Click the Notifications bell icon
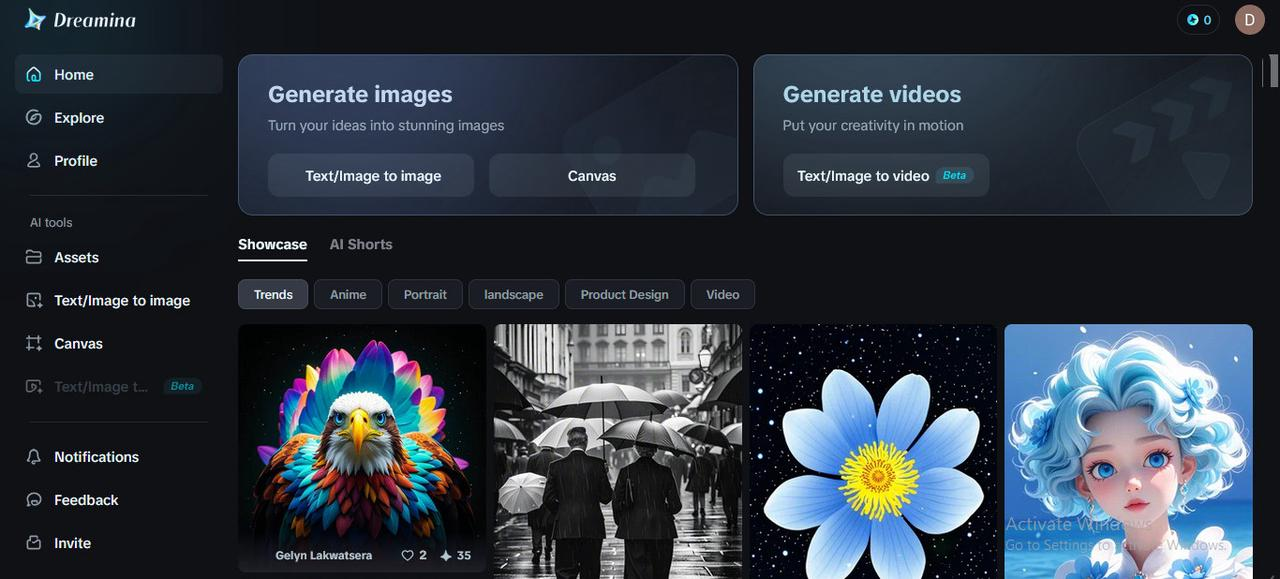1280x579 pixels. 34,456
